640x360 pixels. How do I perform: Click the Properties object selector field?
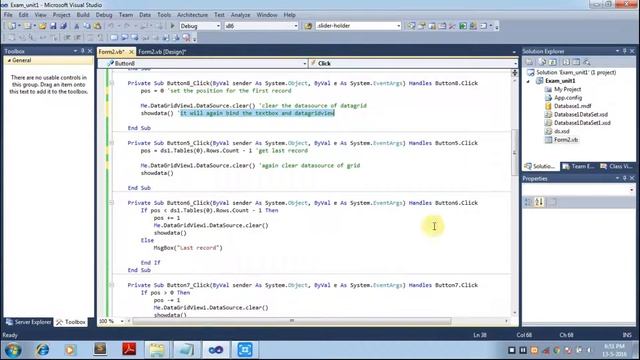tap(578, 190)
